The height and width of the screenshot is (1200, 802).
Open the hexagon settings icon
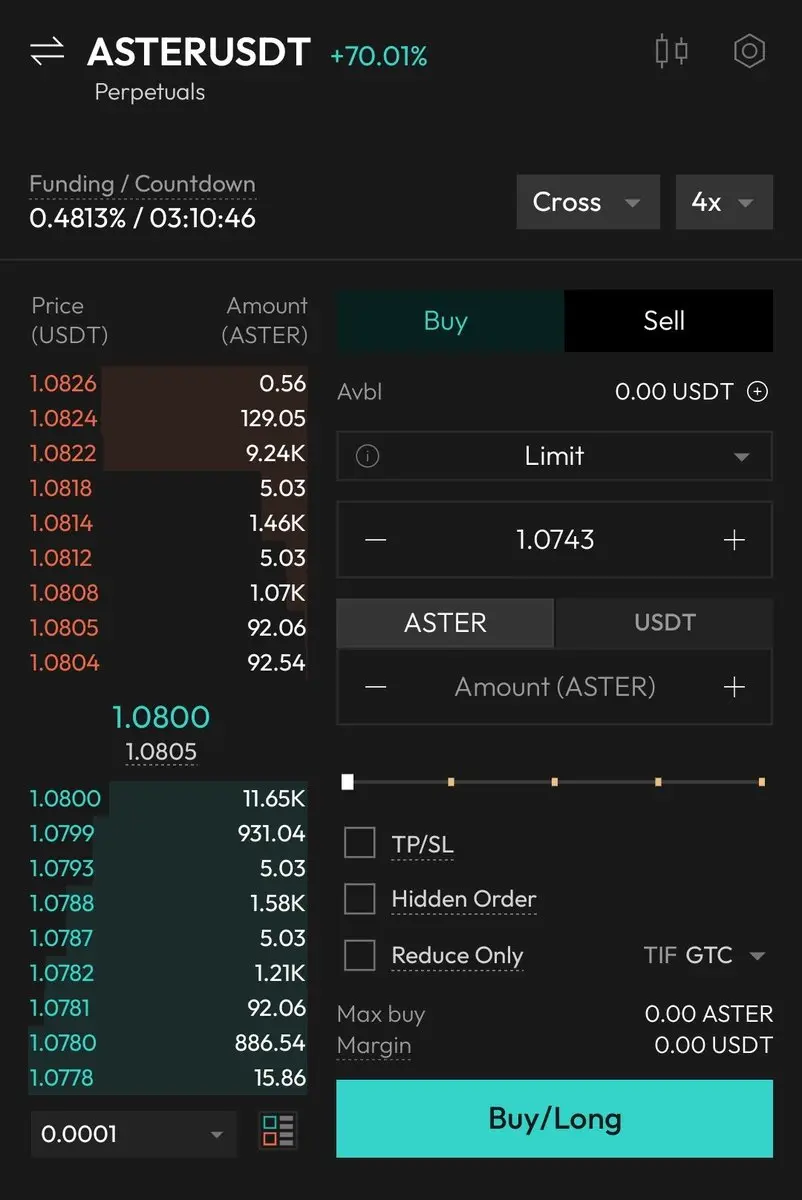[x=749, y=51]
